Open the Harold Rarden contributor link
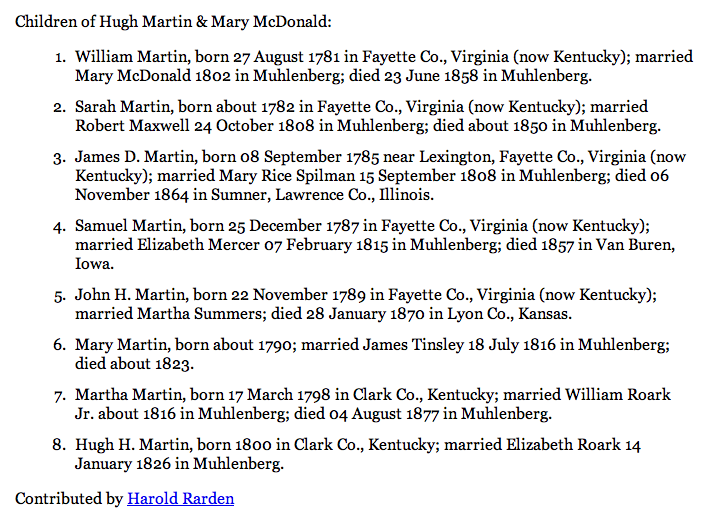 pyautogui.click(x=180, y=498)
